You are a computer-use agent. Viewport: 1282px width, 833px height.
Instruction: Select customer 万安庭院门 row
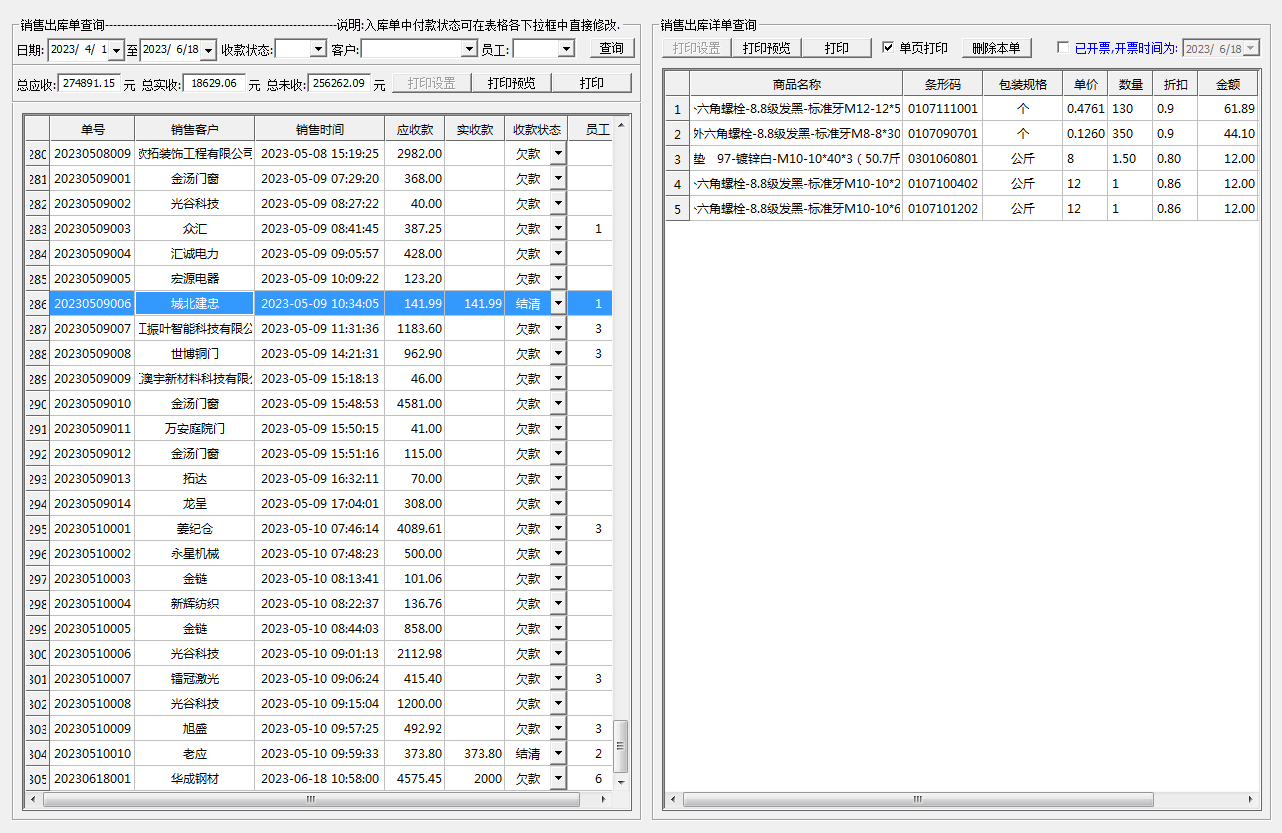(x=195, y=428)
